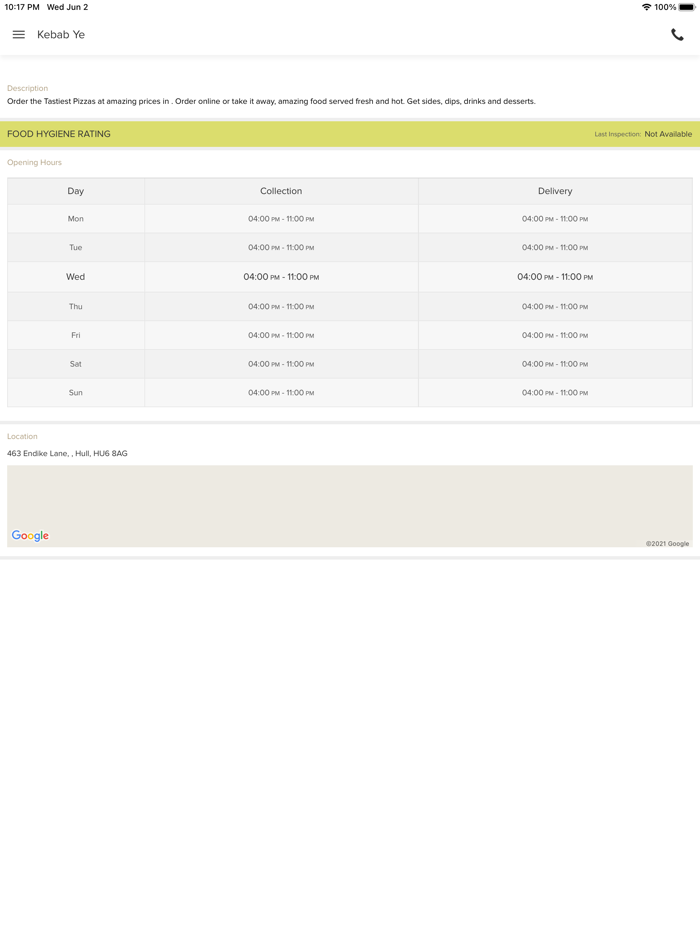Click the Last Inspection label
Screen dimensions: 700x934
(x=617, y=135)
